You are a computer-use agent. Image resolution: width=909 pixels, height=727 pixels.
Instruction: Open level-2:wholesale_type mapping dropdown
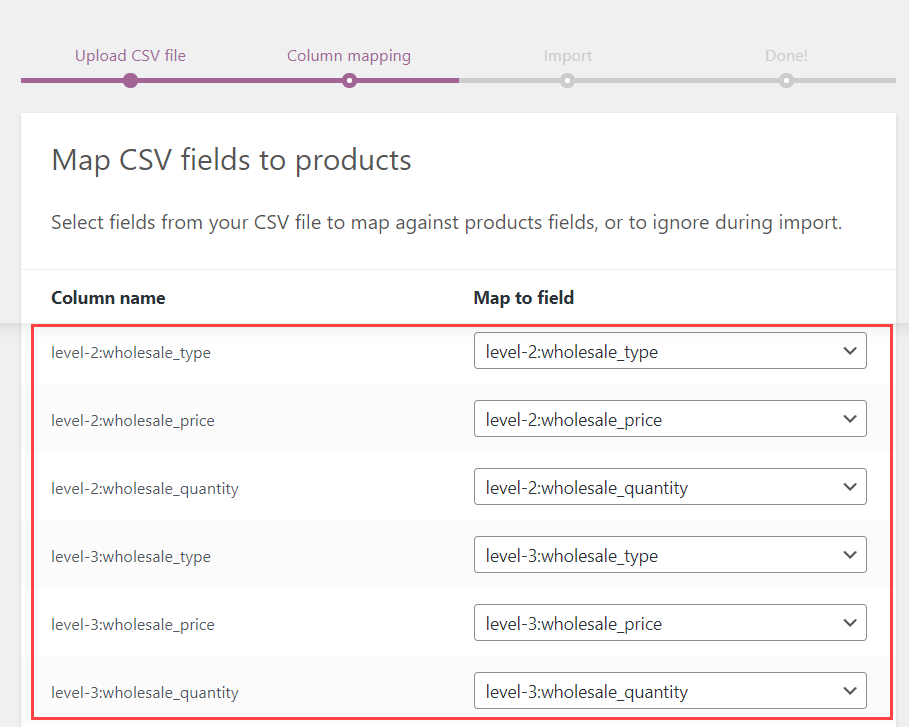(x=670, y=351)
